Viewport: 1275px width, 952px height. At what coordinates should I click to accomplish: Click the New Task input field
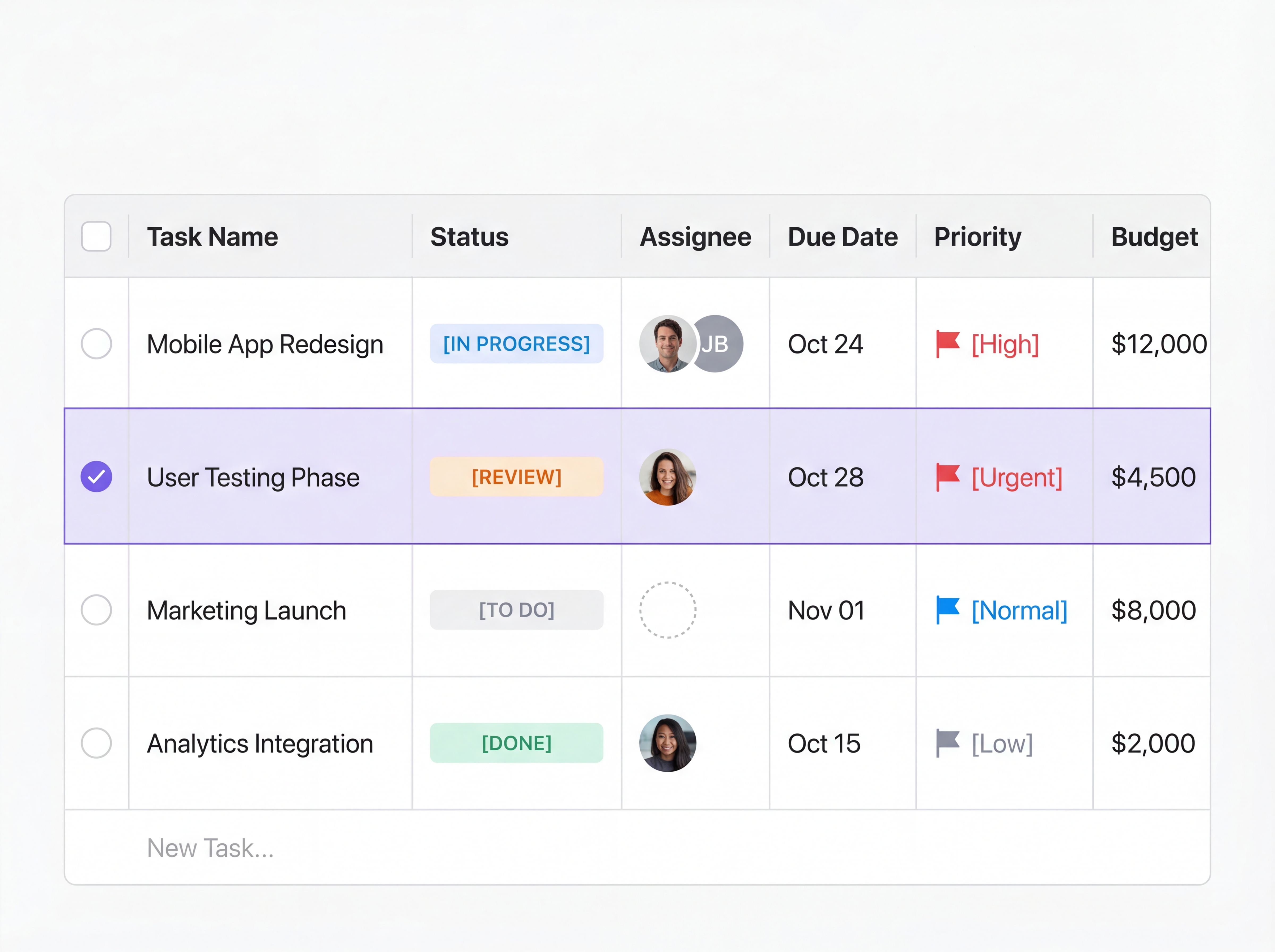coord(210,848)
